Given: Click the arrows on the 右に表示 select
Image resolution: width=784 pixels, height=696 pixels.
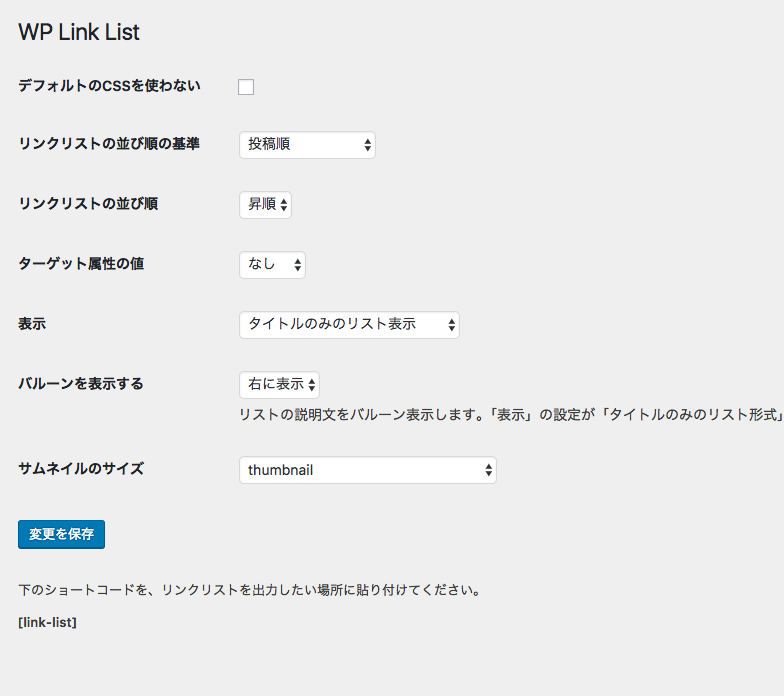Looking at the screenshot, I should tap(312, 385).
